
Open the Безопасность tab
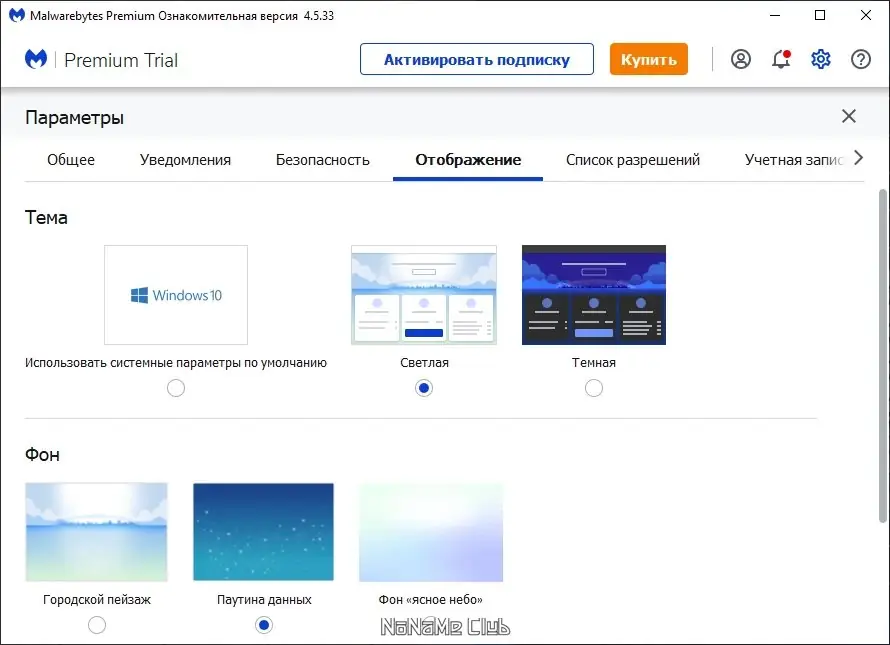click(322, 160)
